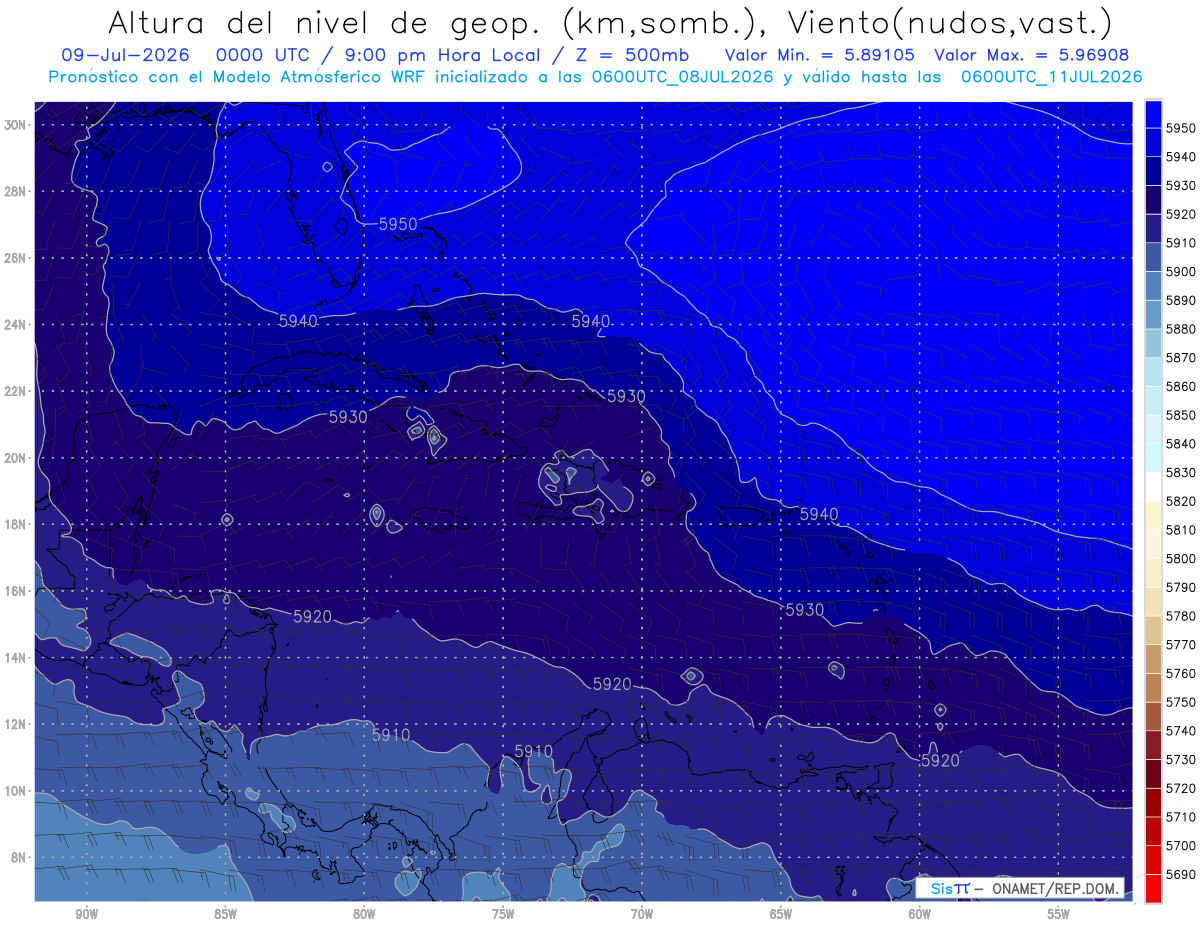Click the 5950 contour label near Florida

point(398,224)
